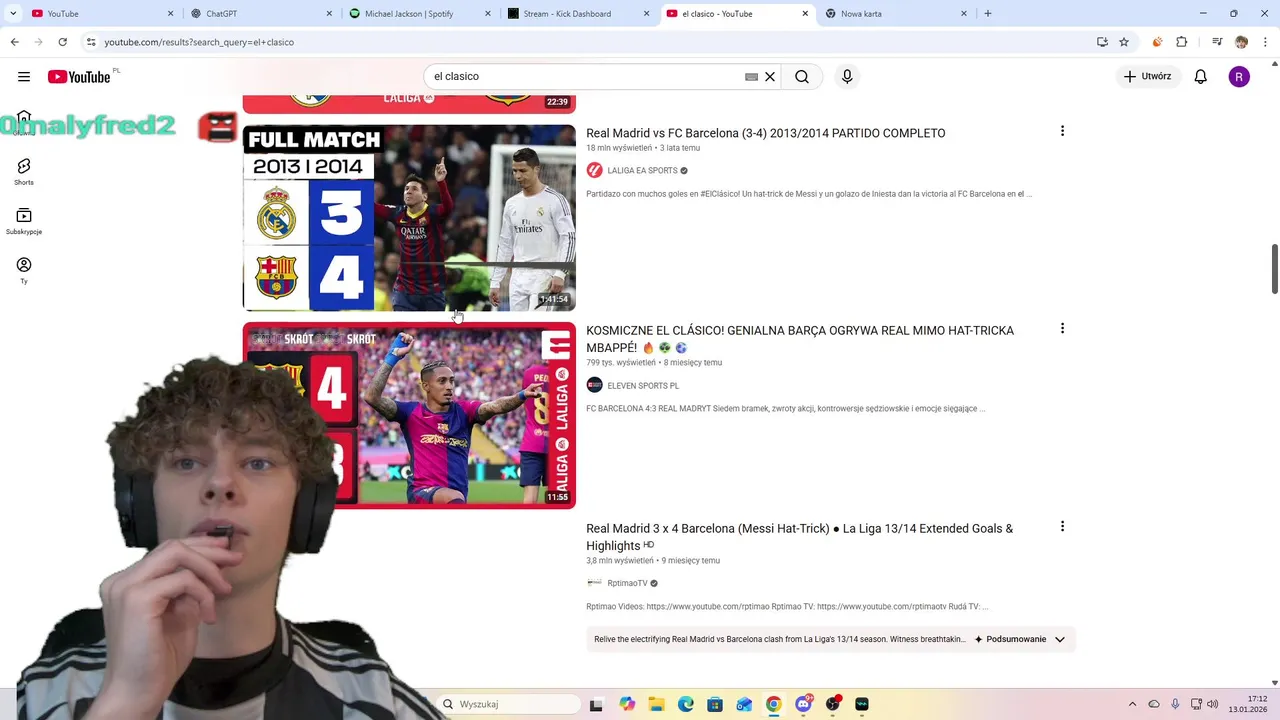The height and width of the screenshot is (720, 1280).
Task: Click the LALIGA EA SPORTS channel name
Action: point(642,171)
